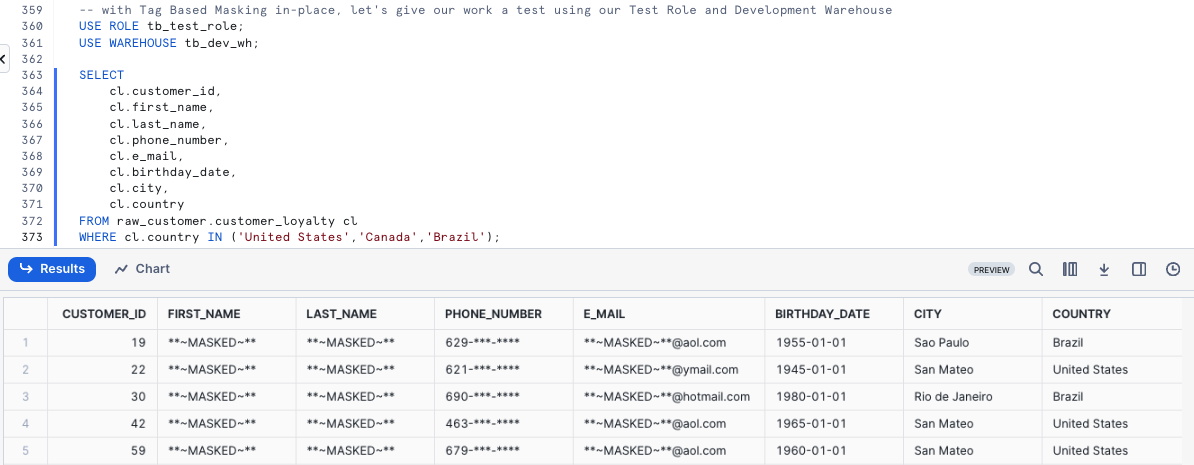Open the query details clock icon
This screenshot has width=1194, height=465.
click(1173, 269)
